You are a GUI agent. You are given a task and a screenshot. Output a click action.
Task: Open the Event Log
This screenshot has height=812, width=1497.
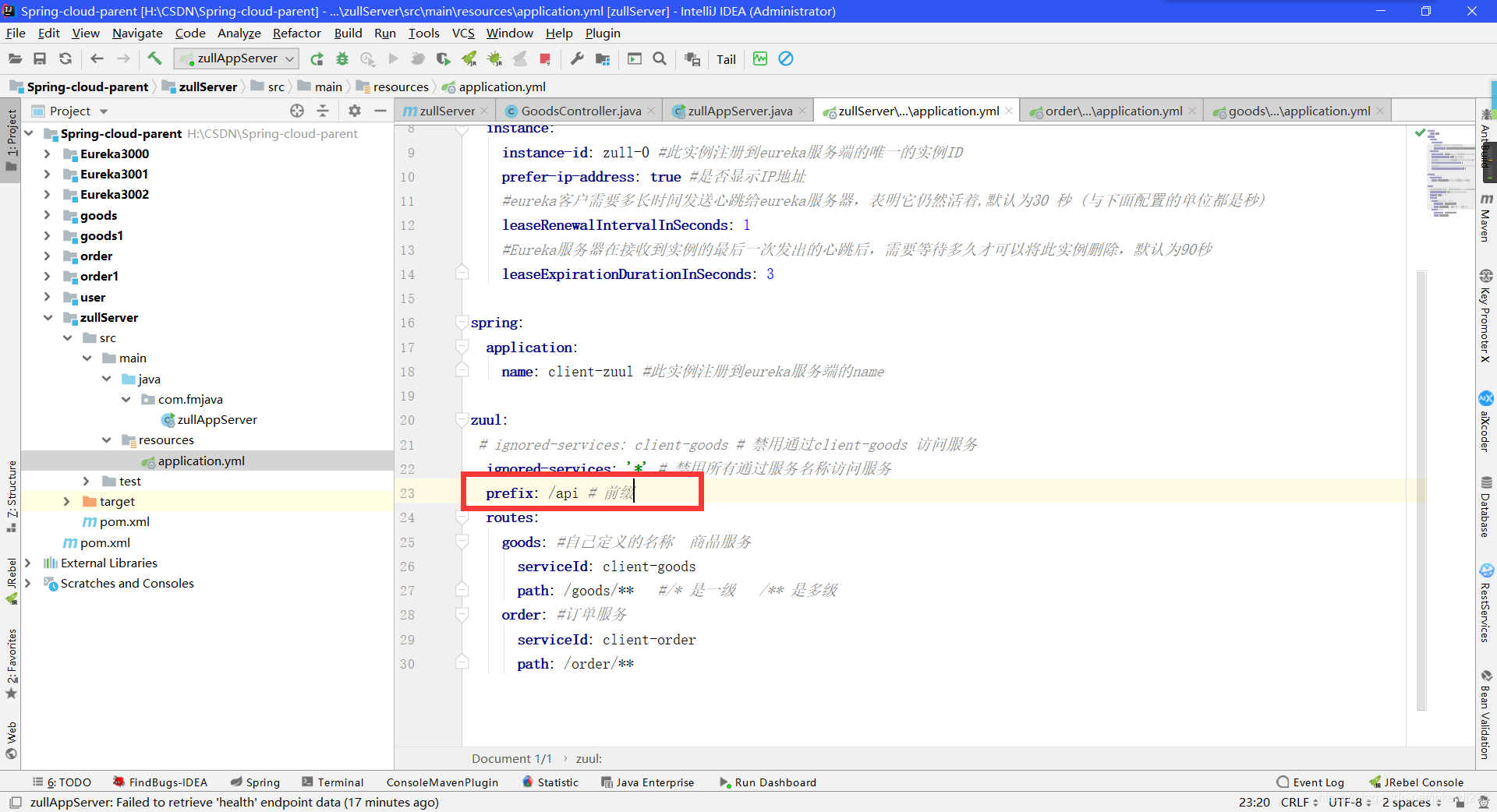(x=1311, y=782)
